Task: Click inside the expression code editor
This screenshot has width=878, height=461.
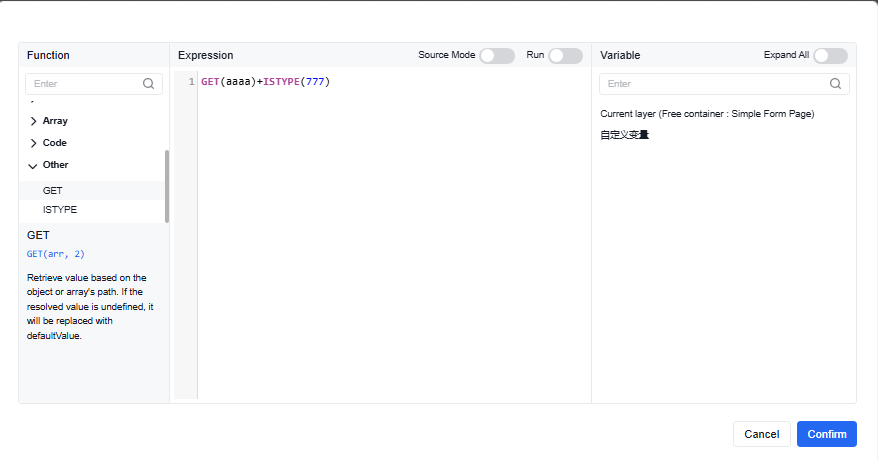Action: (x=390, y=240)
